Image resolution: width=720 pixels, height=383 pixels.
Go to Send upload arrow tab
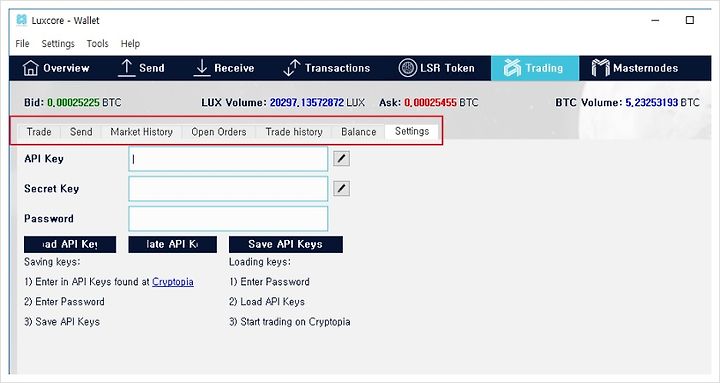(x=126, y=68)
